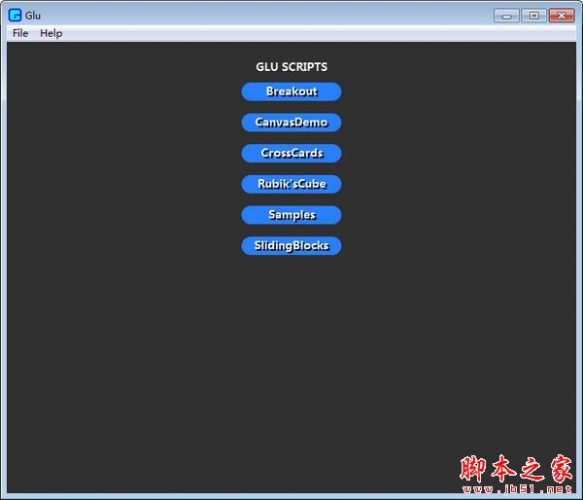Viewport: 583px width, 500px height.
Task: Launch the Breakout script
Action: [292, 91]
